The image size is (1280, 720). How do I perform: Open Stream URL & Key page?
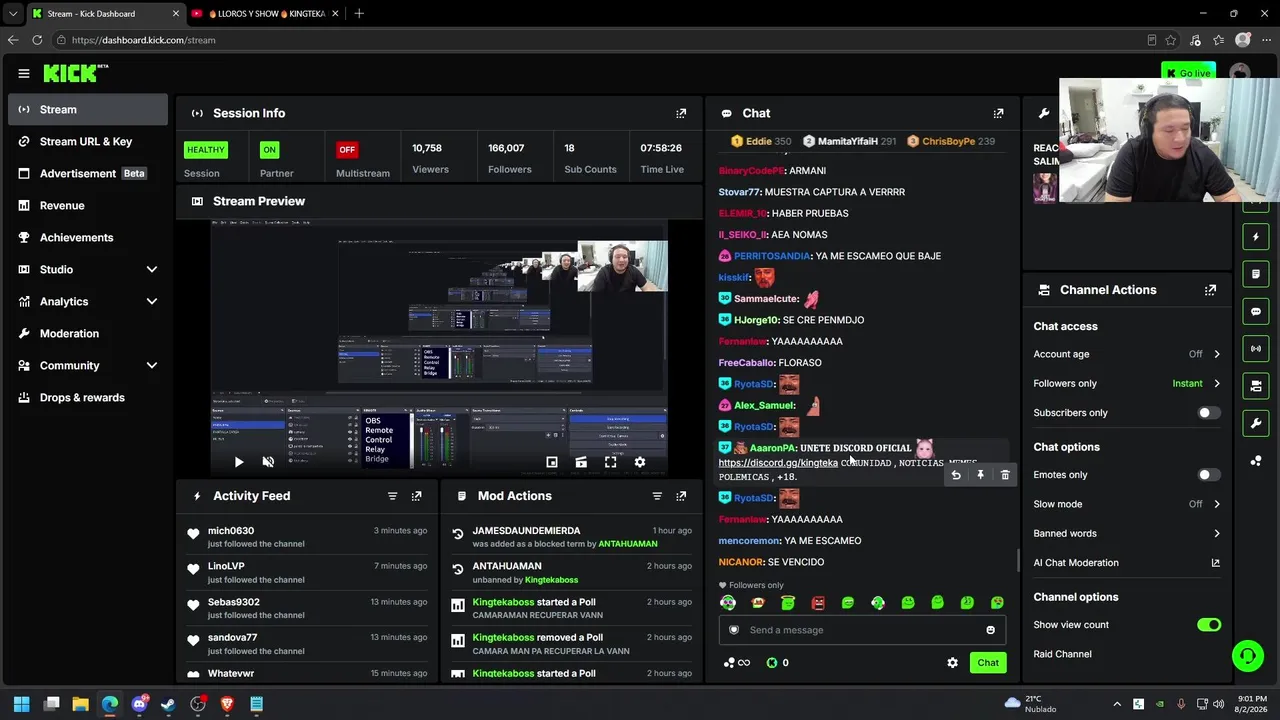tap(88, 141)
